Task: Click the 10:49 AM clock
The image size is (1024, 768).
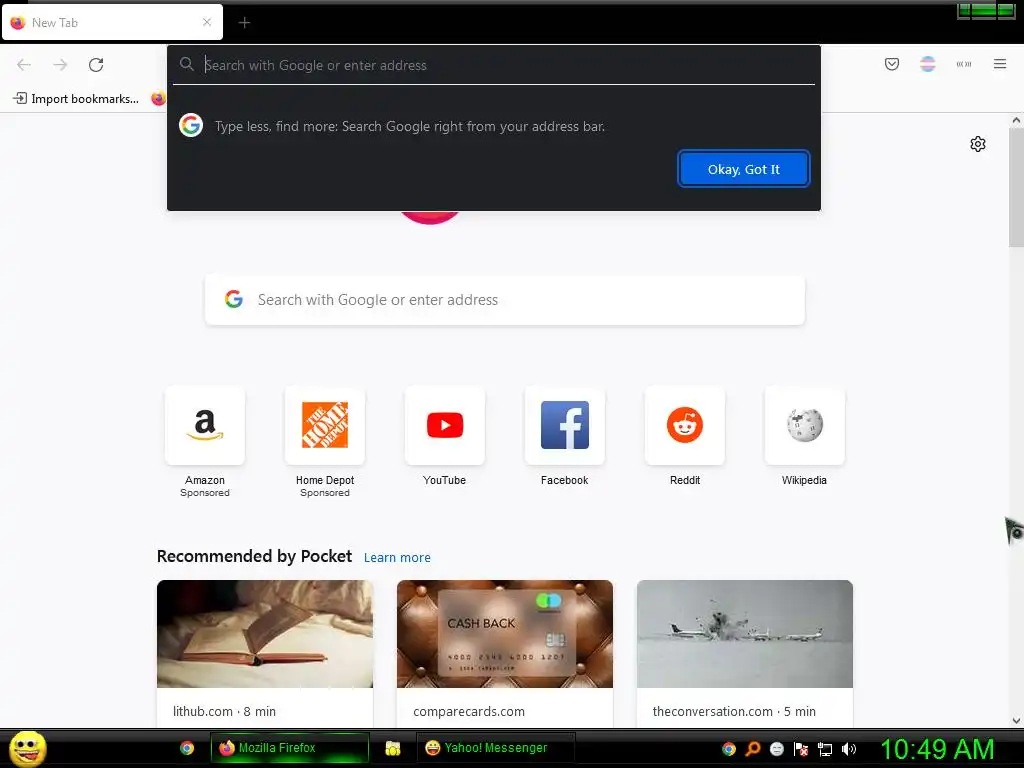Action: (x=937, y=749)
